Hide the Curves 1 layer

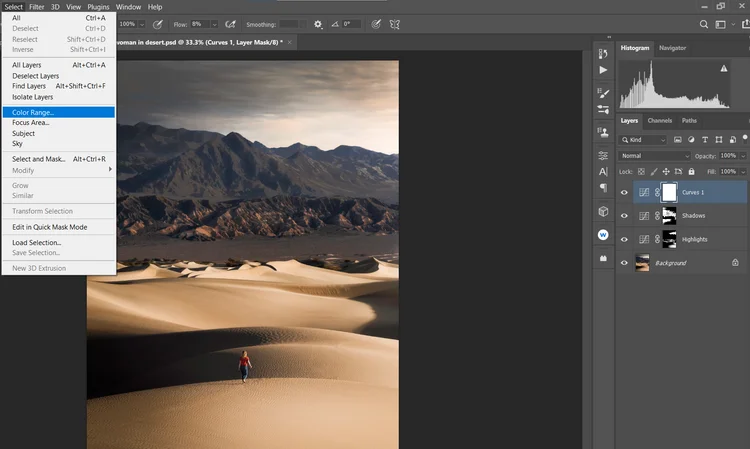pos(625,192)
